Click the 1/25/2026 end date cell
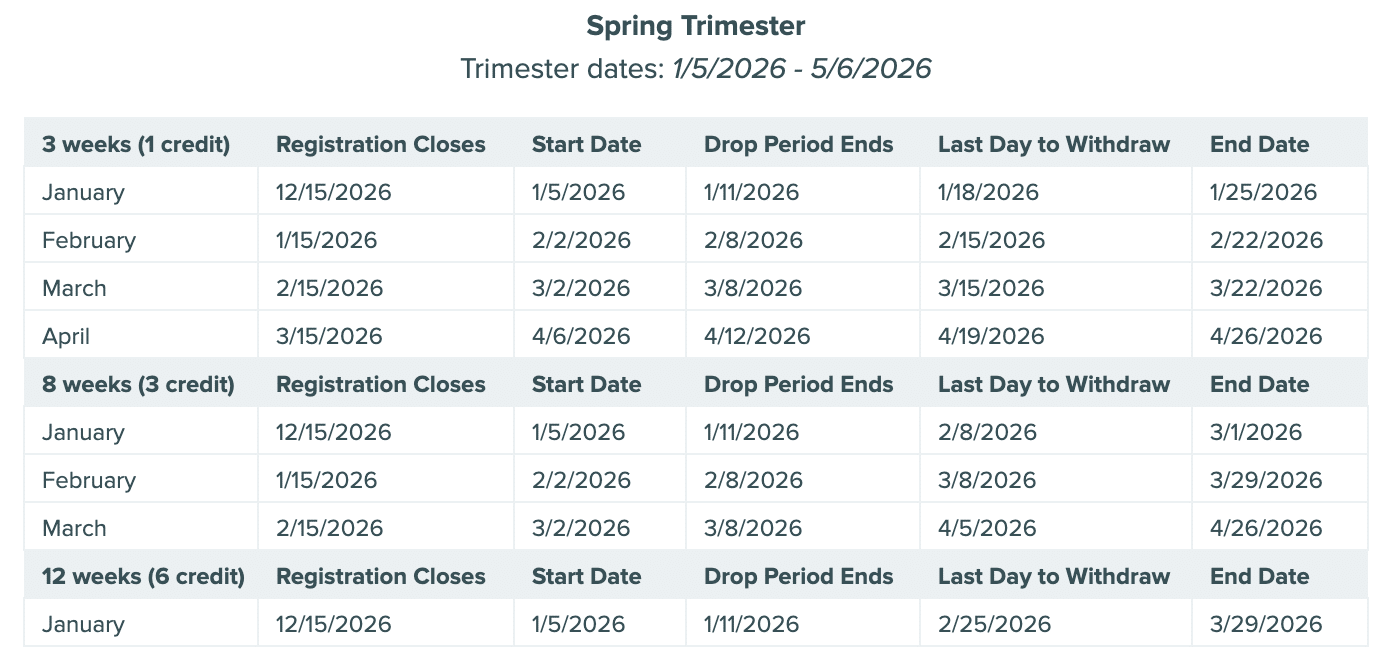 [1263, 193]
